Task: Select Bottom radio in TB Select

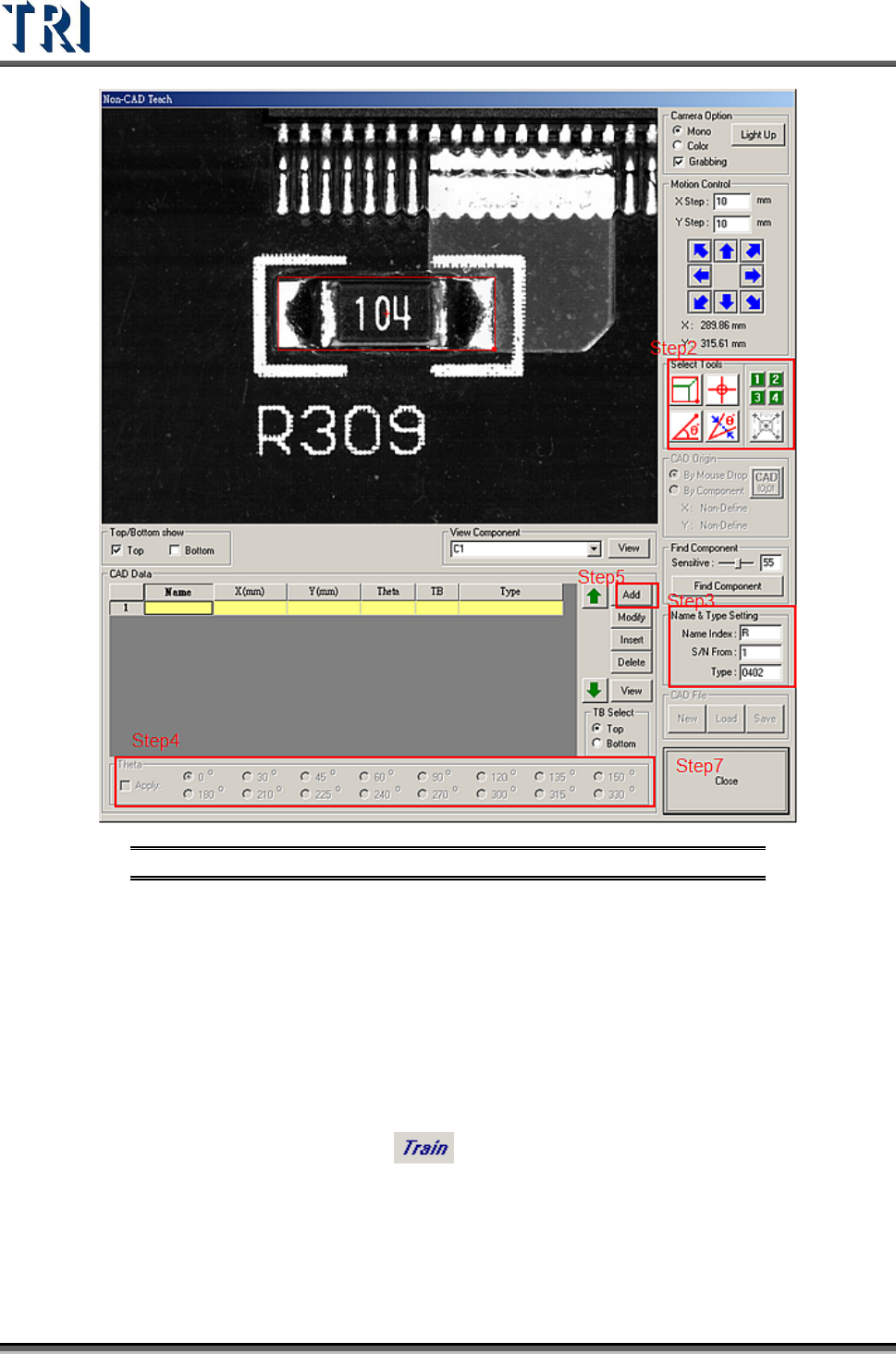Action: (597, 744)
